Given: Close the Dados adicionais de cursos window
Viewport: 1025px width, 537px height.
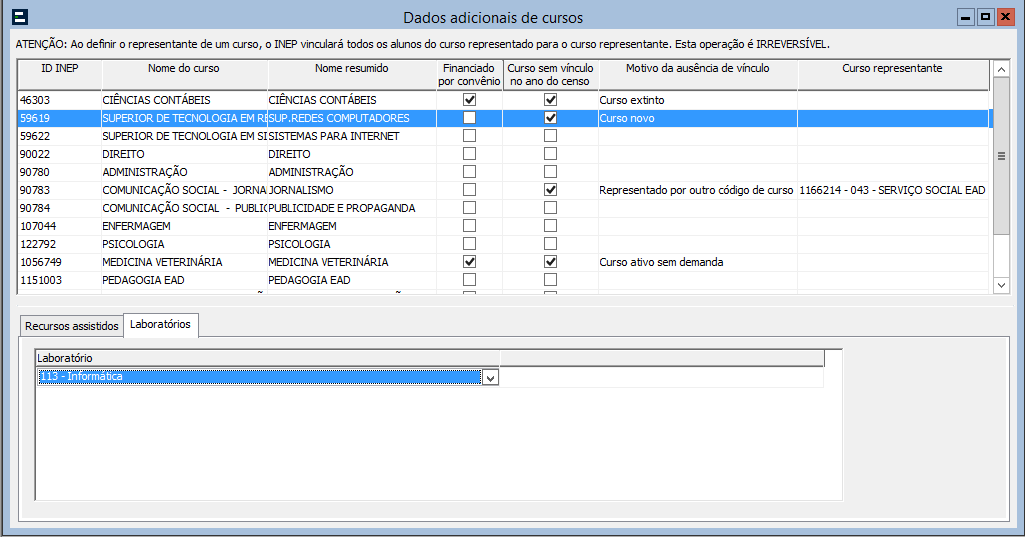Looking at the screenshot, I should 1005,17.
